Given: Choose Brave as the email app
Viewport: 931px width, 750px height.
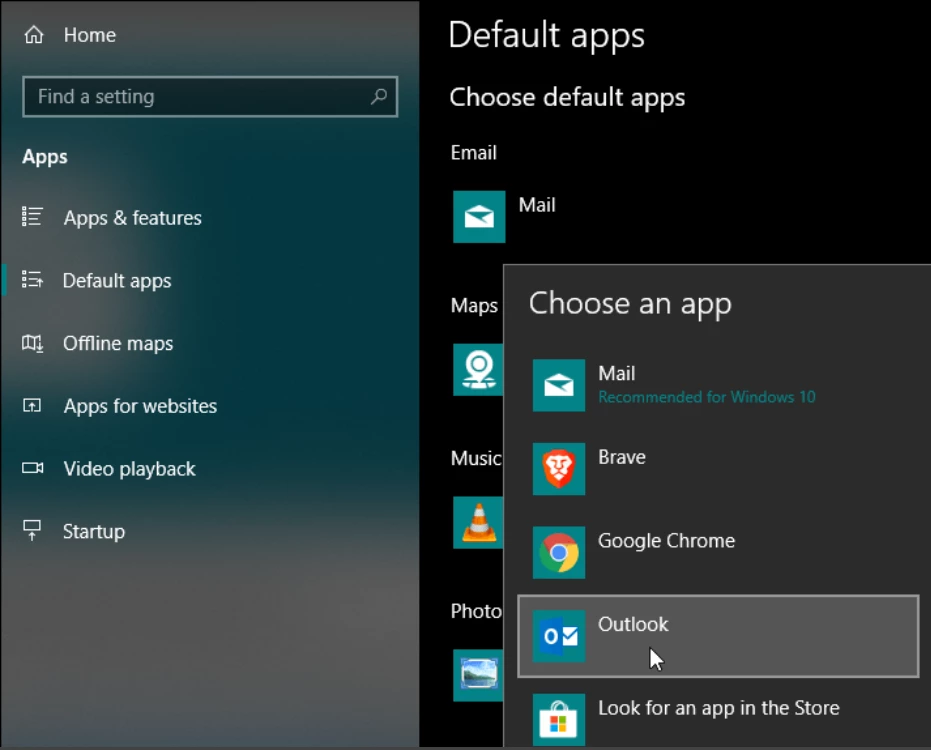Looking at the screenshot, I should pos(718,469).
